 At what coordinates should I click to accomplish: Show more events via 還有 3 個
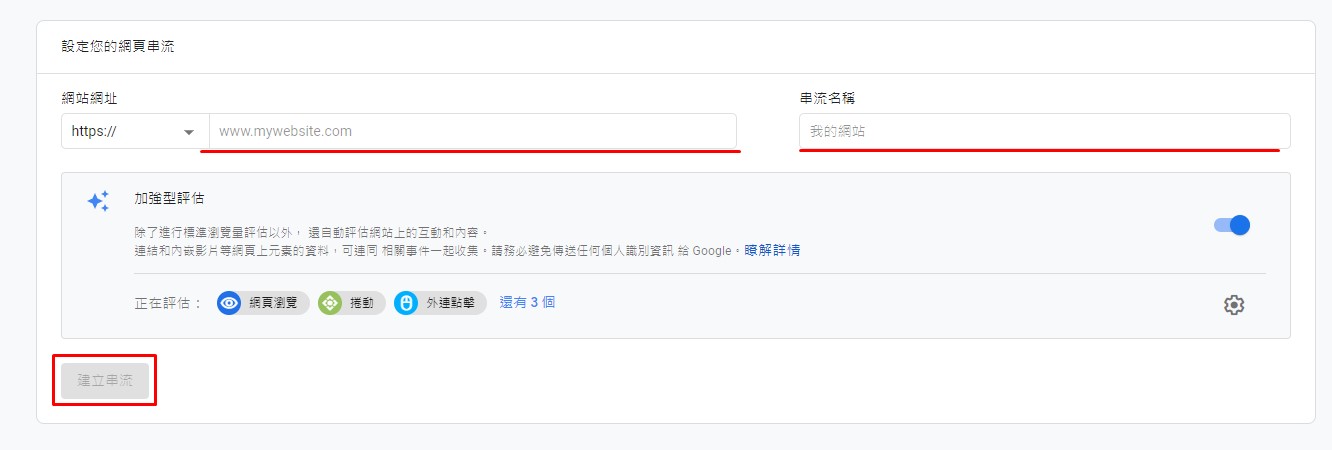[527, 302]
